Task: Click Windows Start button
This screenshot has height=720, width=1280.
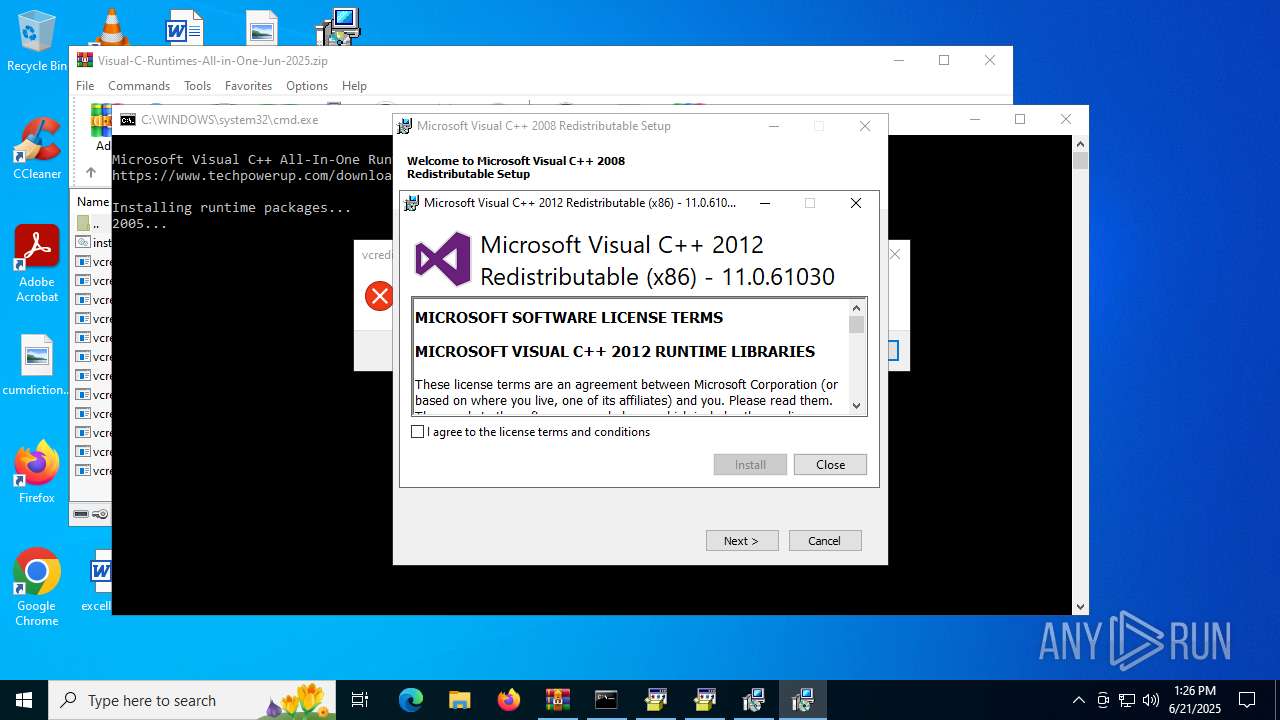Action: click(24, 700)
